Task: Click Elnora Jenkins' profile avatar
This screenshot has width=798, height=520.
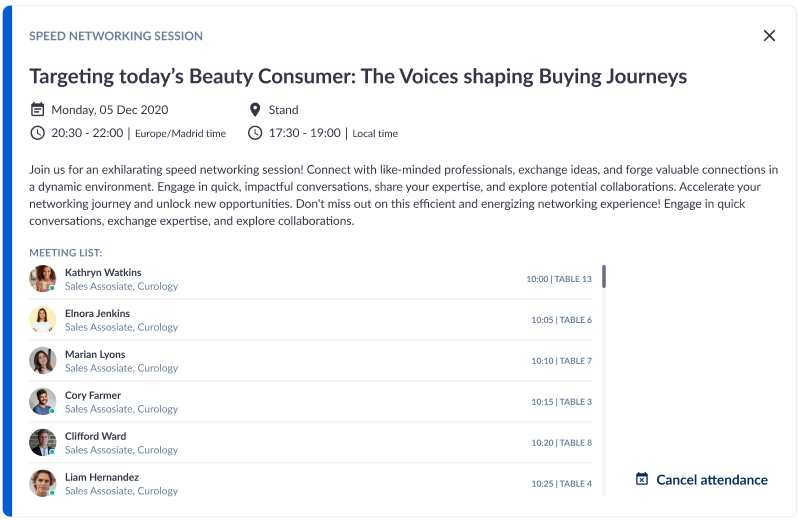Action: click(x=43, y=320)
